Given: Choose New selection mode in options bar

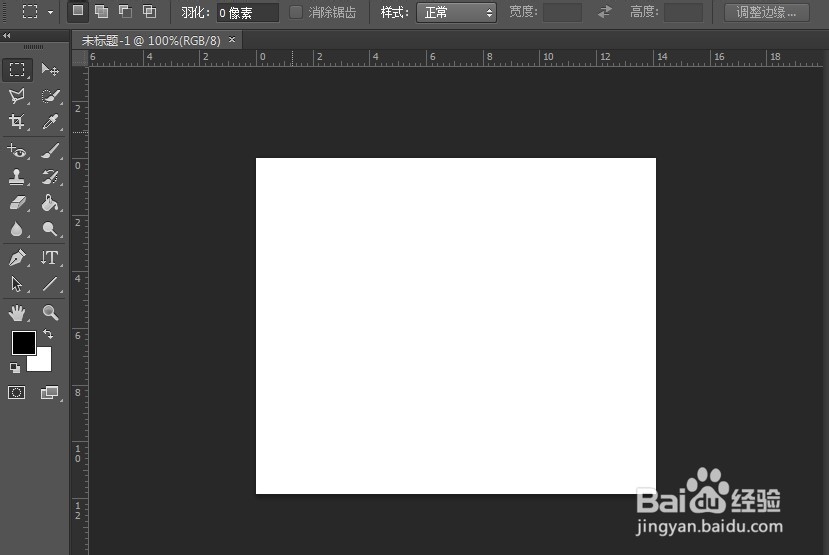Looking at the screenshot, I should pyautogui.click(x=78, y=11).
